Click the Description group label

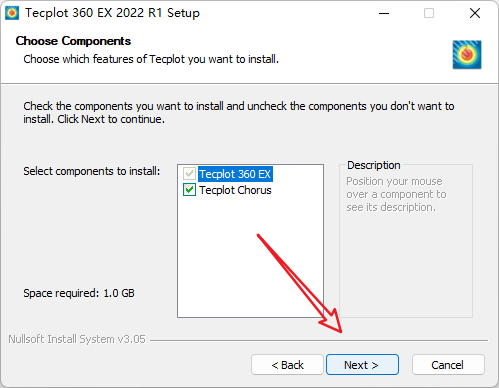374,165
